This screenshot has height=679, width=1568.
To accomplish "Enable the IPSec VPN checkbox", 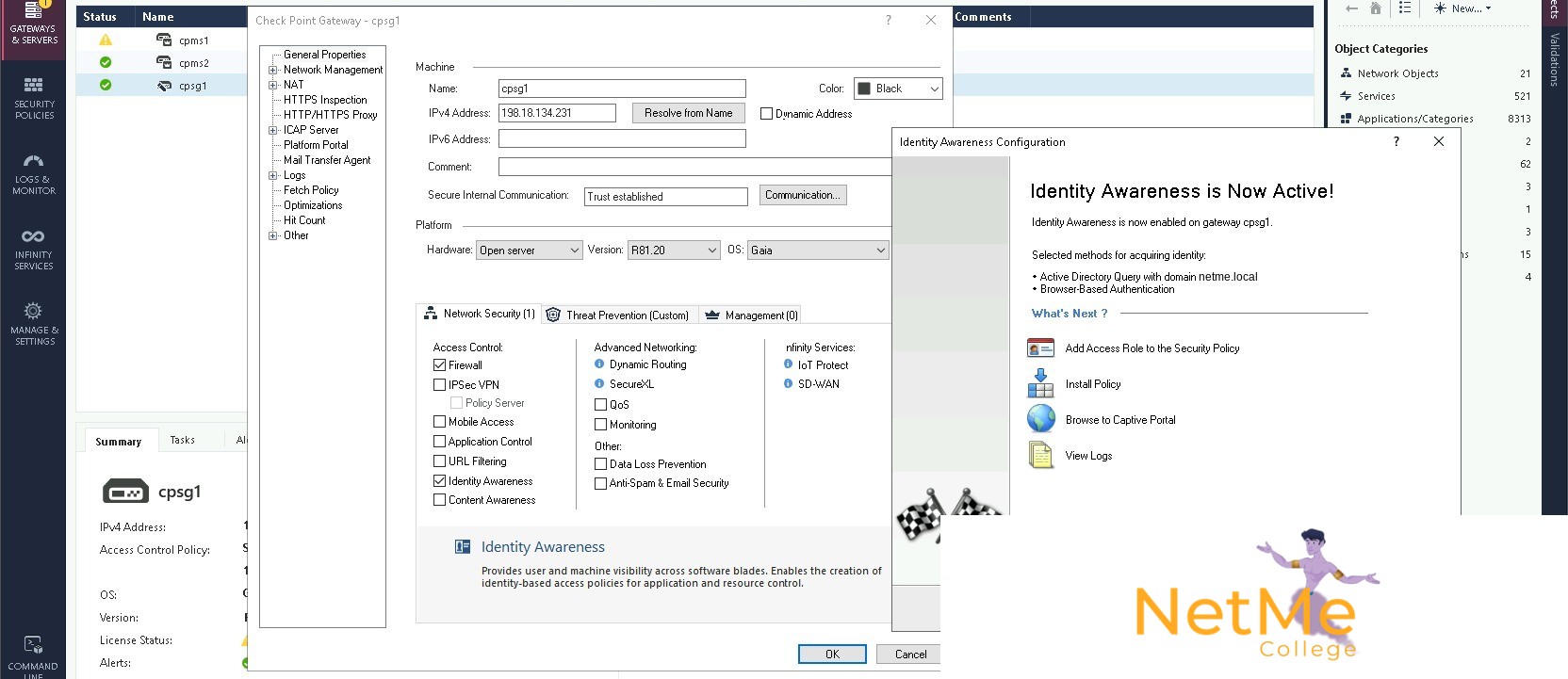I will (439, 385).
